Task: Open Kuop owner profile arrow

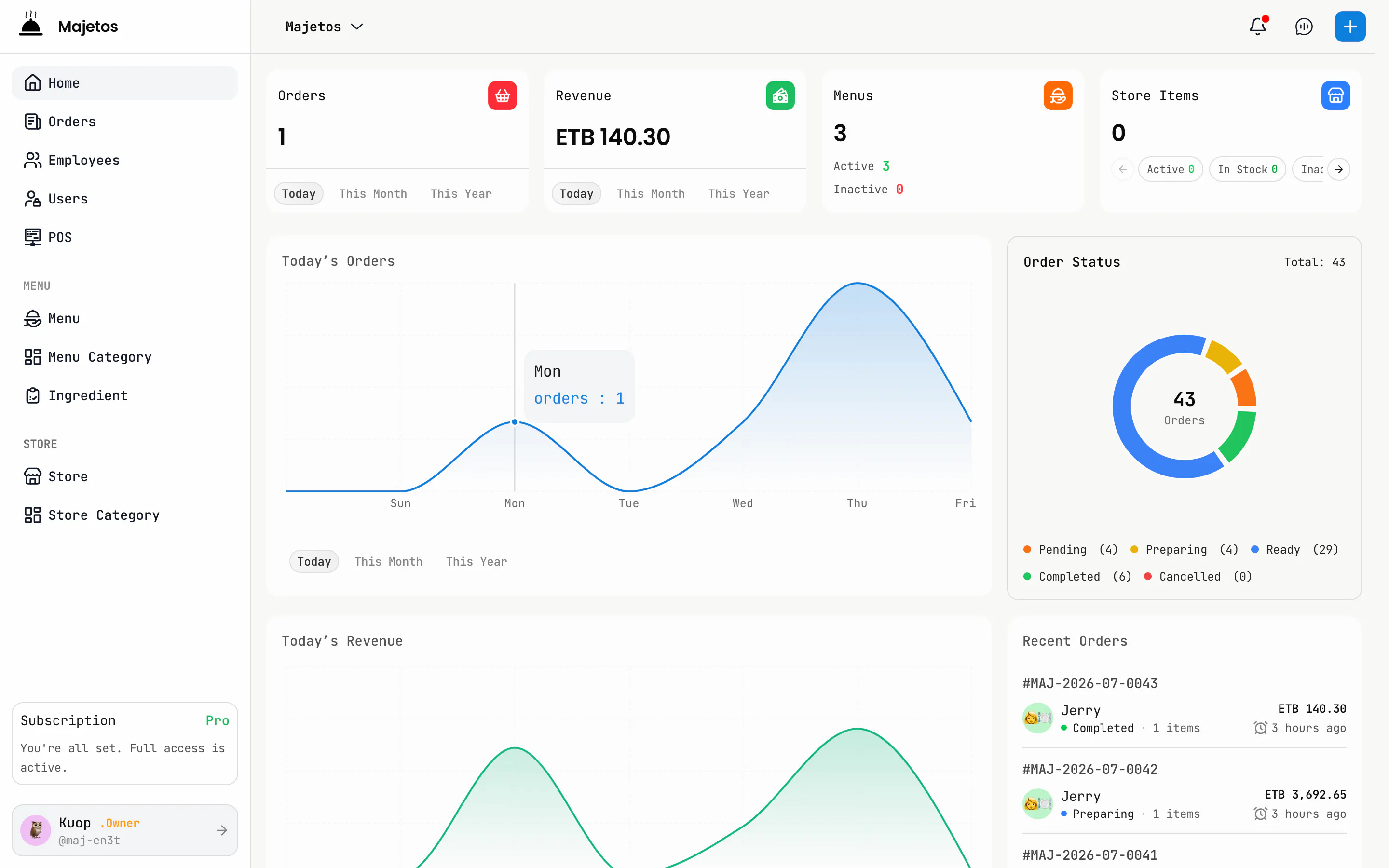Action: (x=221, y=830)
